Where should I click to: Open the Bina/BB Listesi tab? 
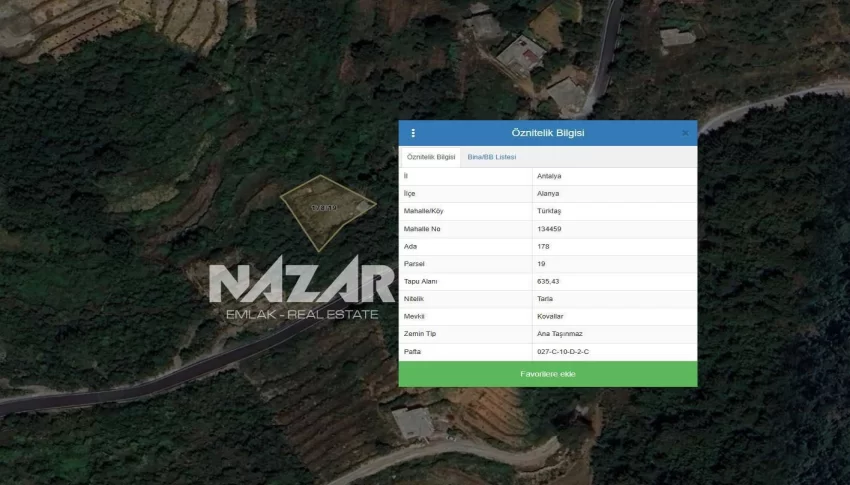491,157
